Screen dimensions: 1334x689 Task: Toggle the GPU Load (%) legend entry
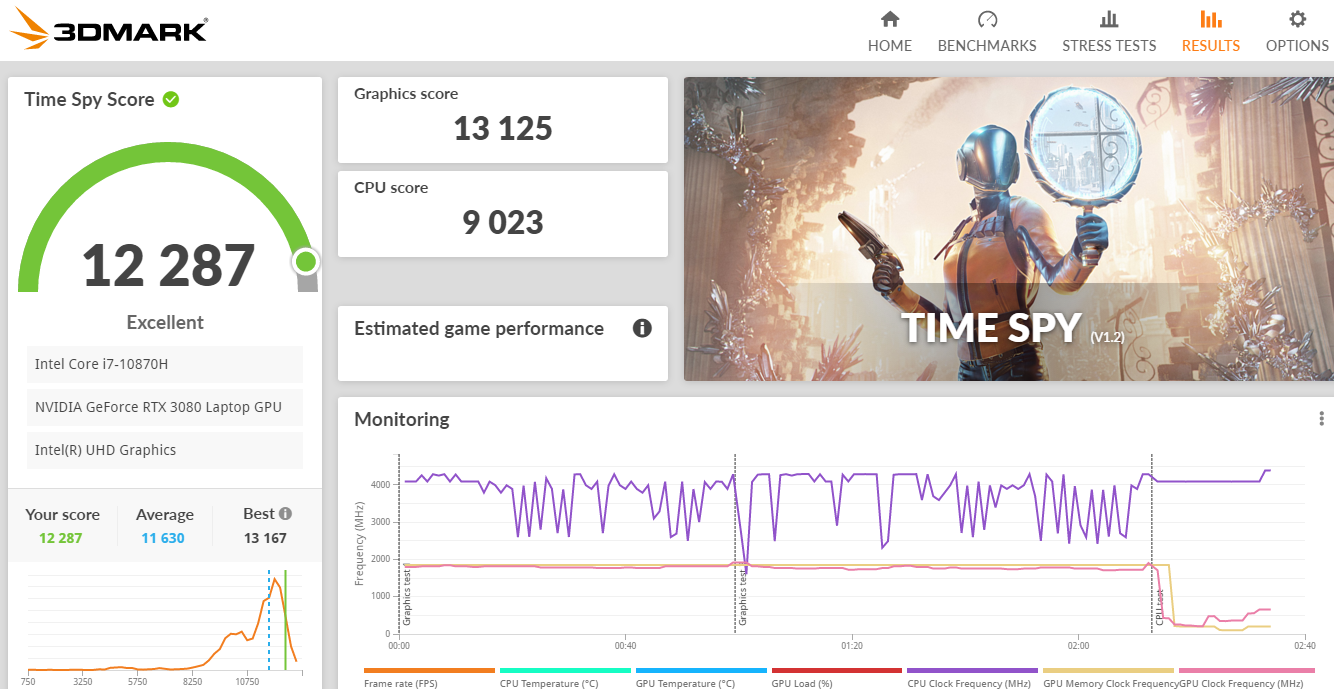[x=837, y=678]
